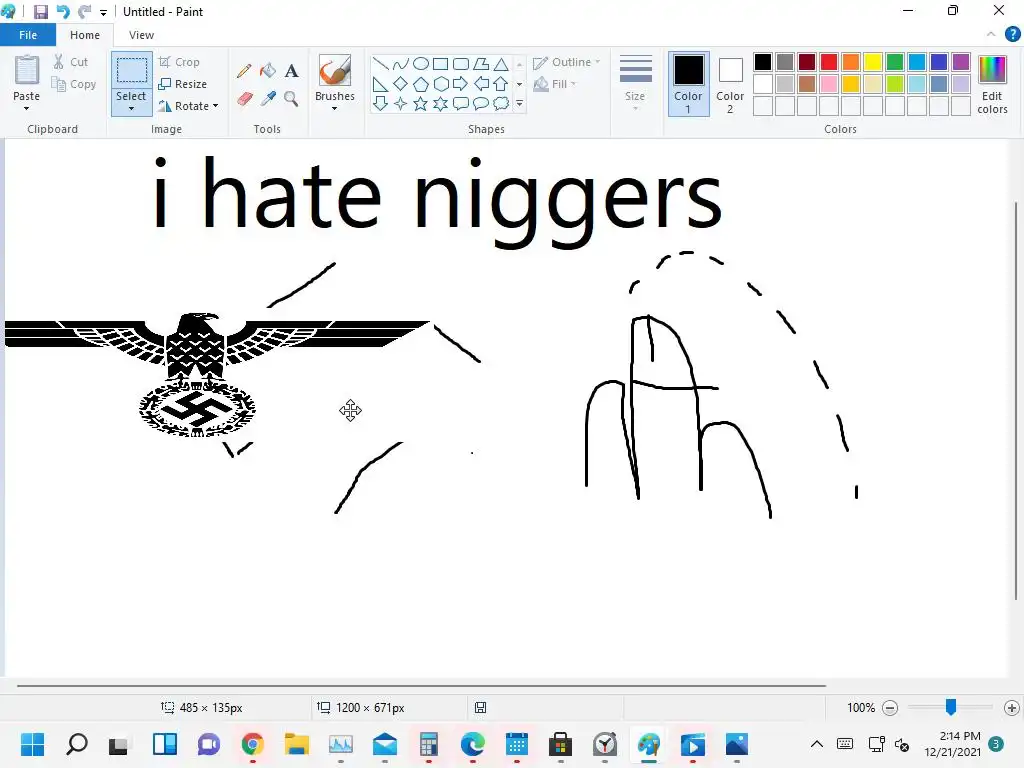This screenshot has height=768, width=1024.
Task: Select the Pencil tool
Action: [x=244, y=71]
